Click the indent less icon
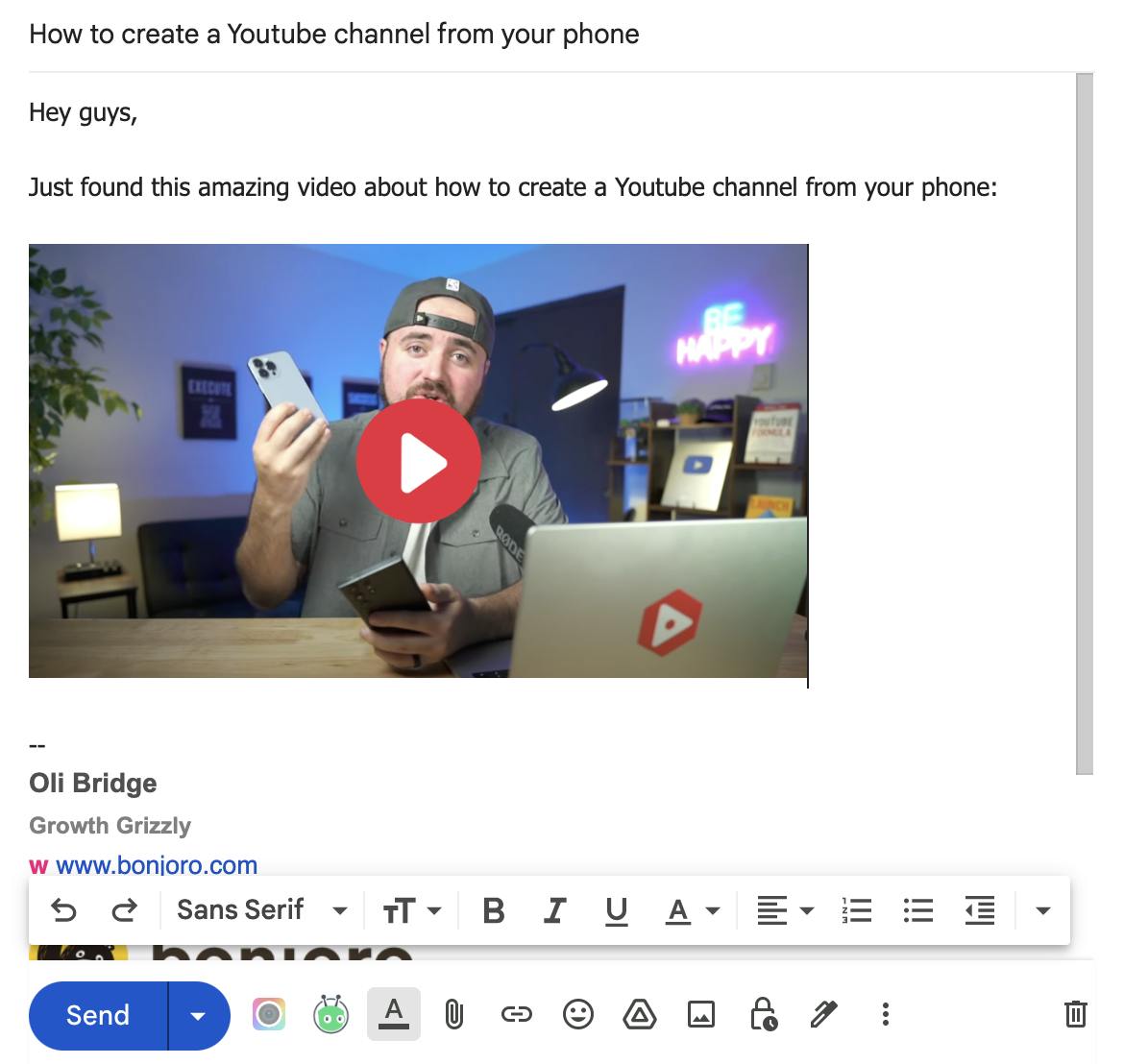The width and height of the screenshot is (1124, 1064). [979, 910]
